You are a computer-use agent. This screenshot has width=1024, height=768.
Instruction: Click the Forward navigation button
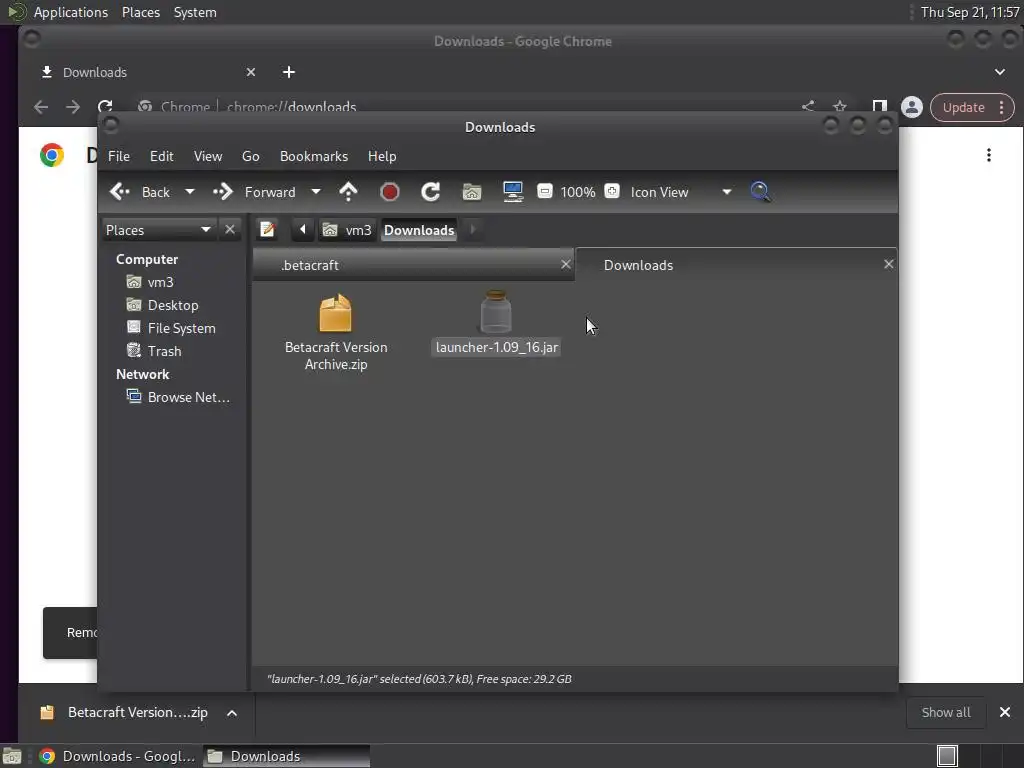(254, 192)
